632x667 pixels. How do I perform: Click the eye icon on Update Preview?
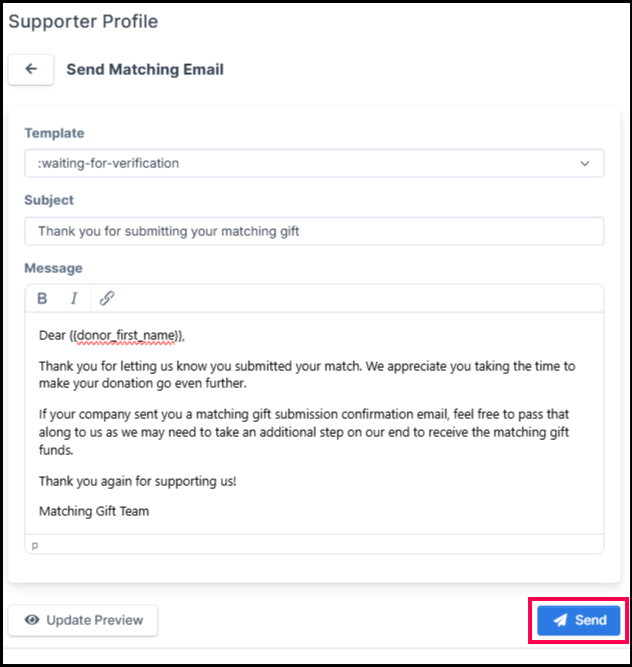click(32, 620)
